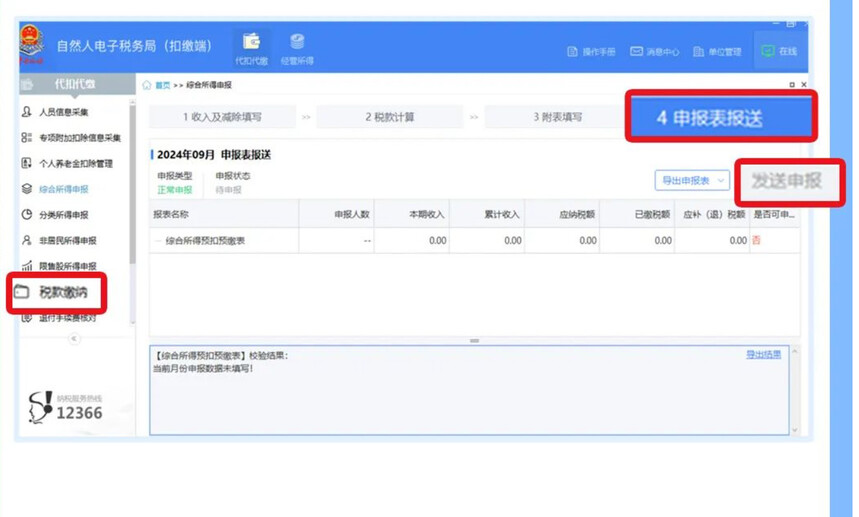Click the home icon in breadcrumb
This screenshot has width=859, height=517.
point(147,85)
